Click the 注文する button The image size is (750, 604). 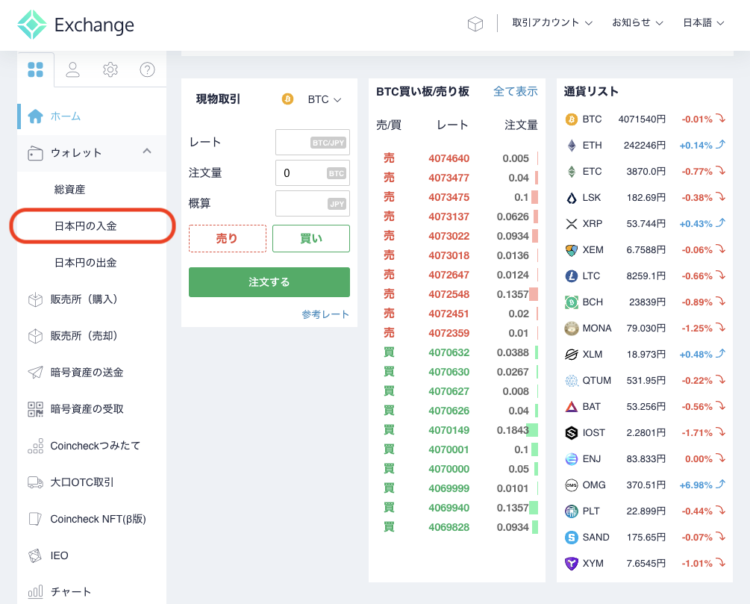(x=269, y=282)
